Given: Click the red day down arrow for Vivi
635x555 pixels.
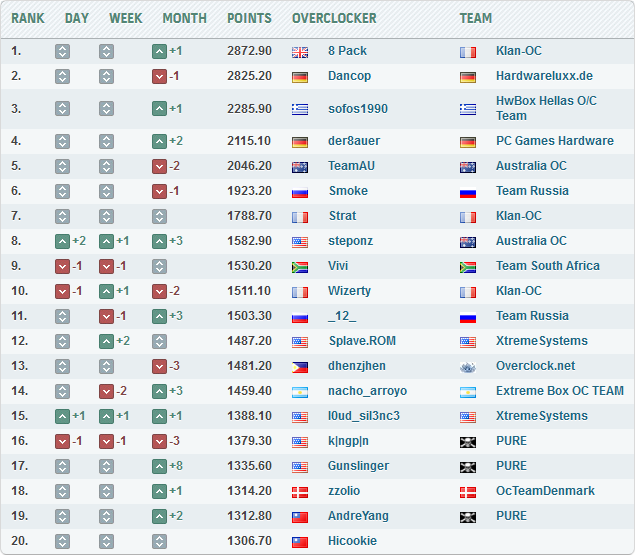Looking at the screenshot, I should (62, 267).
